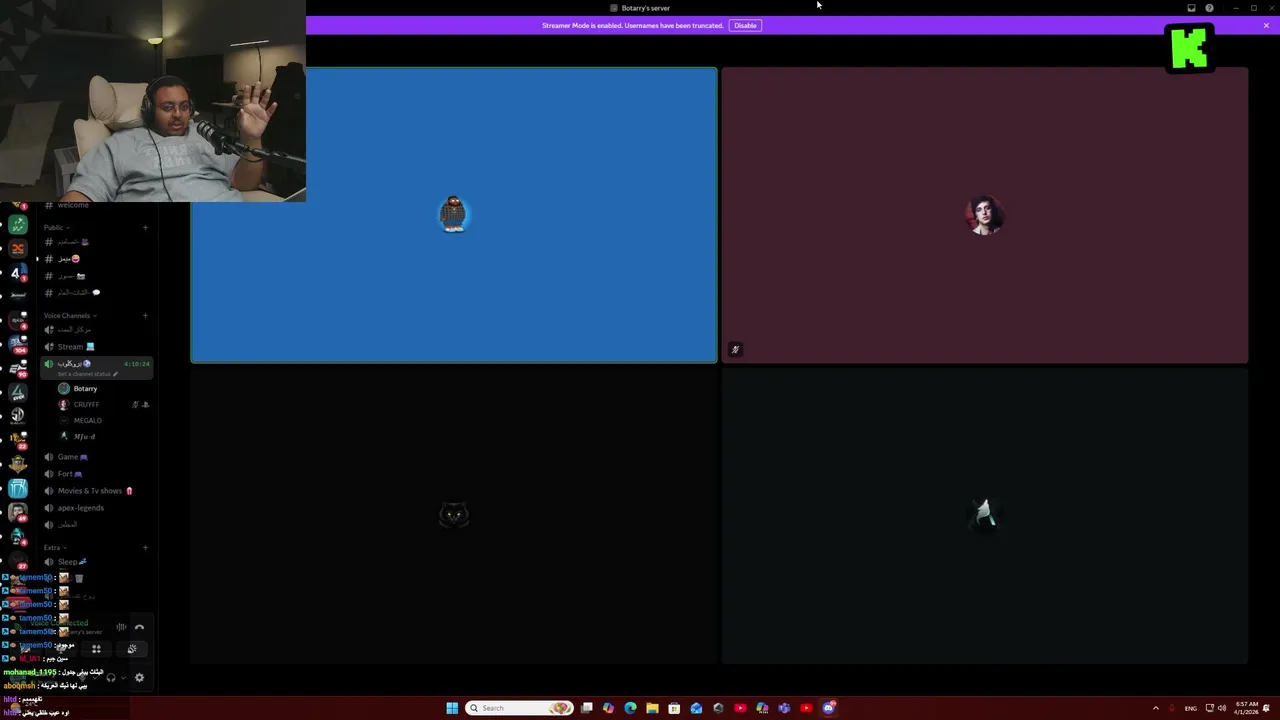Join the apex-legends voice channel

coord(96,508)
